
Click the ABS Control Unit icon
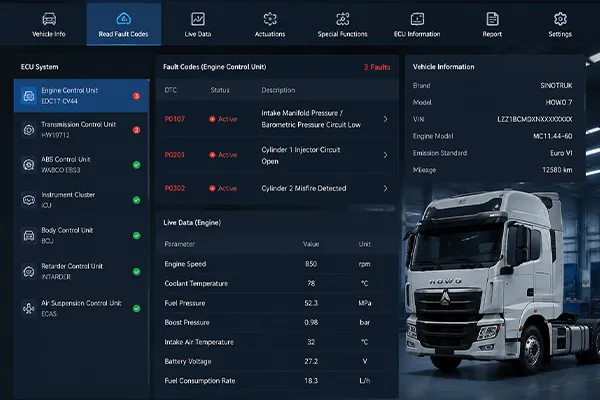(x=29, y=165)
